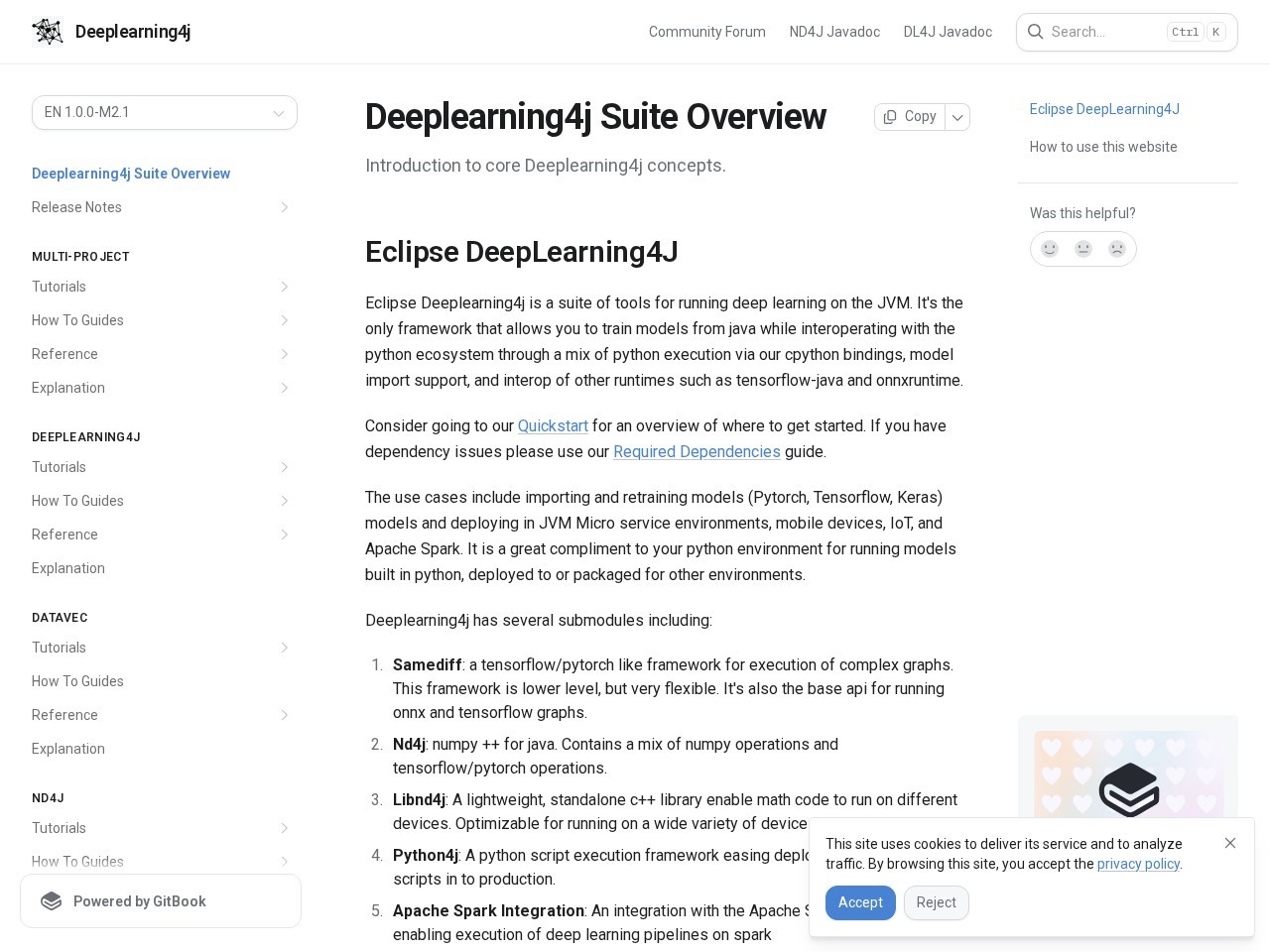This screenshot has width=1270, height=952.
Task: Jump to How to use this website
Action: click(1103, 147)
